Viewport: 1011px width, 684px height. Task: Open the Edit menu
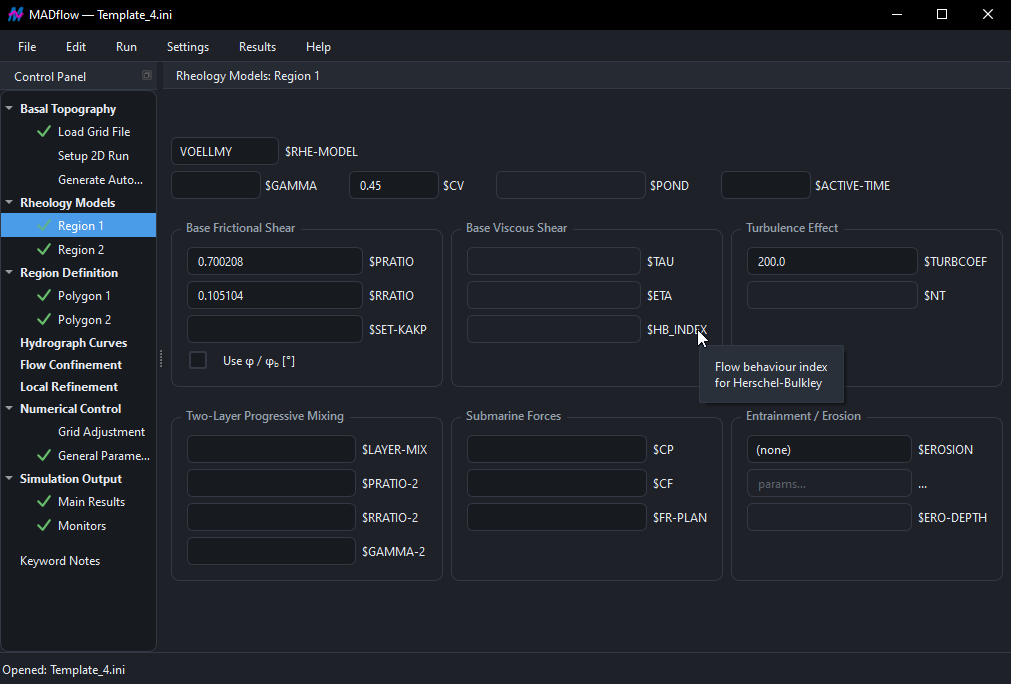[75, 46]
